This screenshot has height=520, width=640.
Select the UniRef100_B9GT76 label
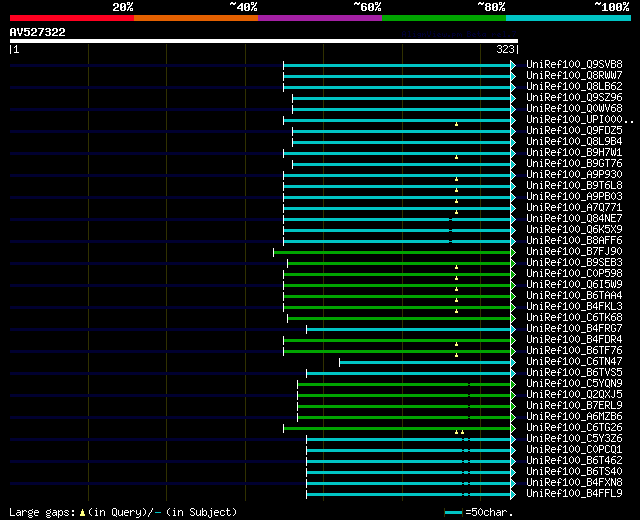(x=574, y=164)
